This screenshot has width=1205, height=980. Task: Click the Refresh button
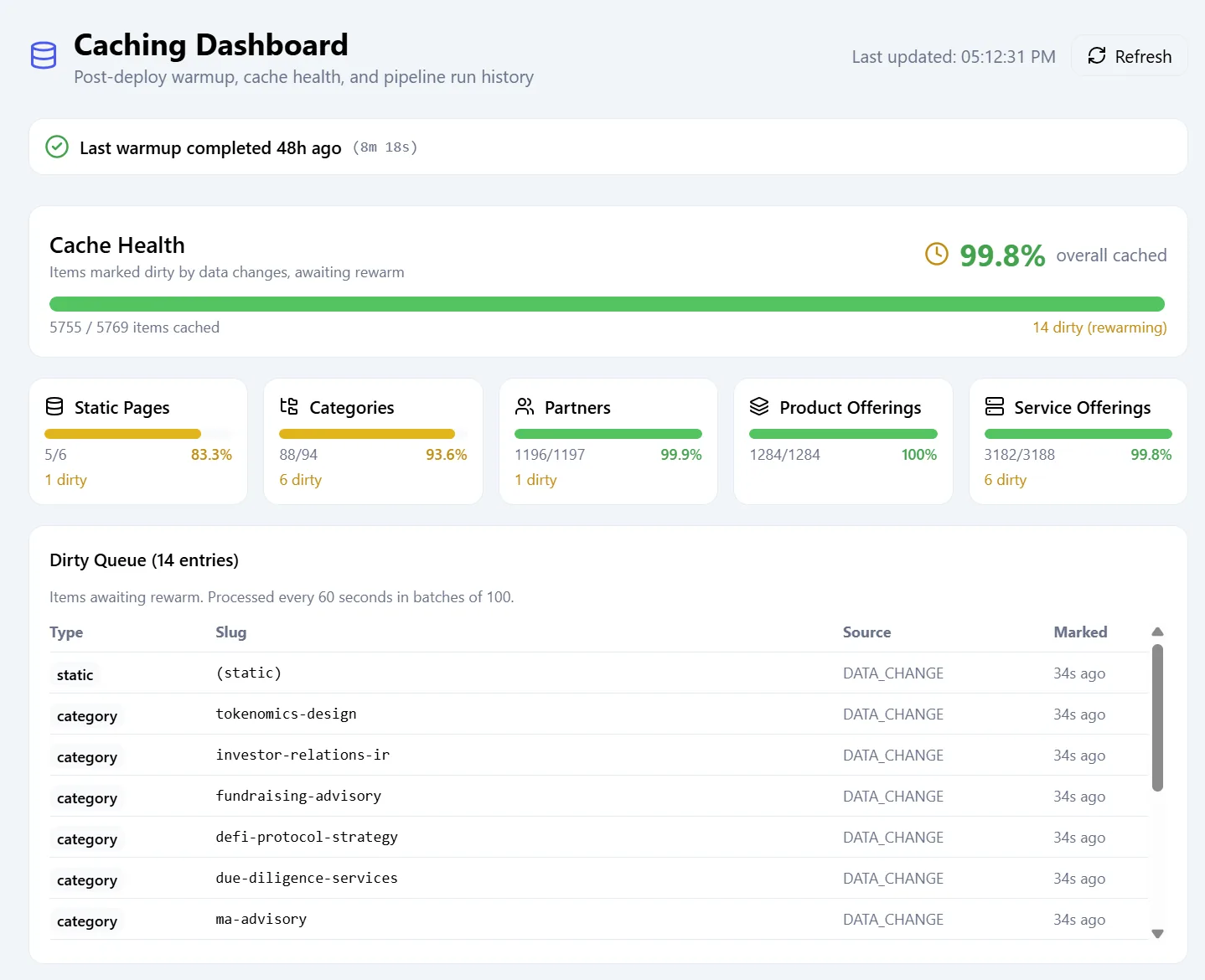[1130, 56]
